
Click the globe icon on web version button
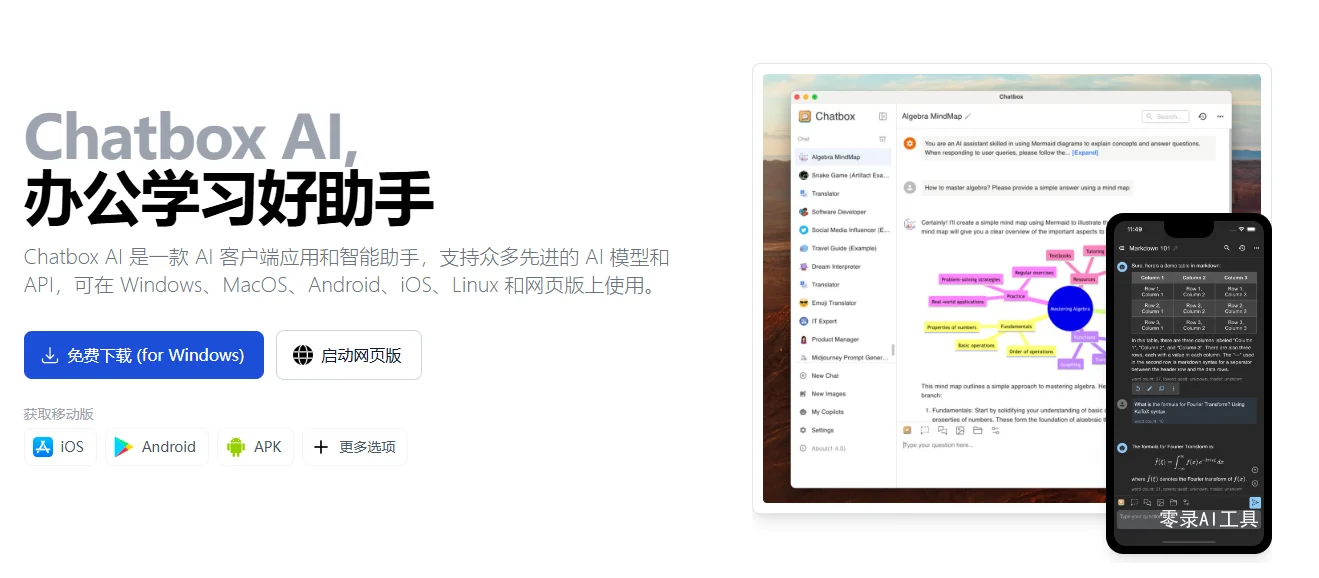pyautogui.click(x=303, y=355)
